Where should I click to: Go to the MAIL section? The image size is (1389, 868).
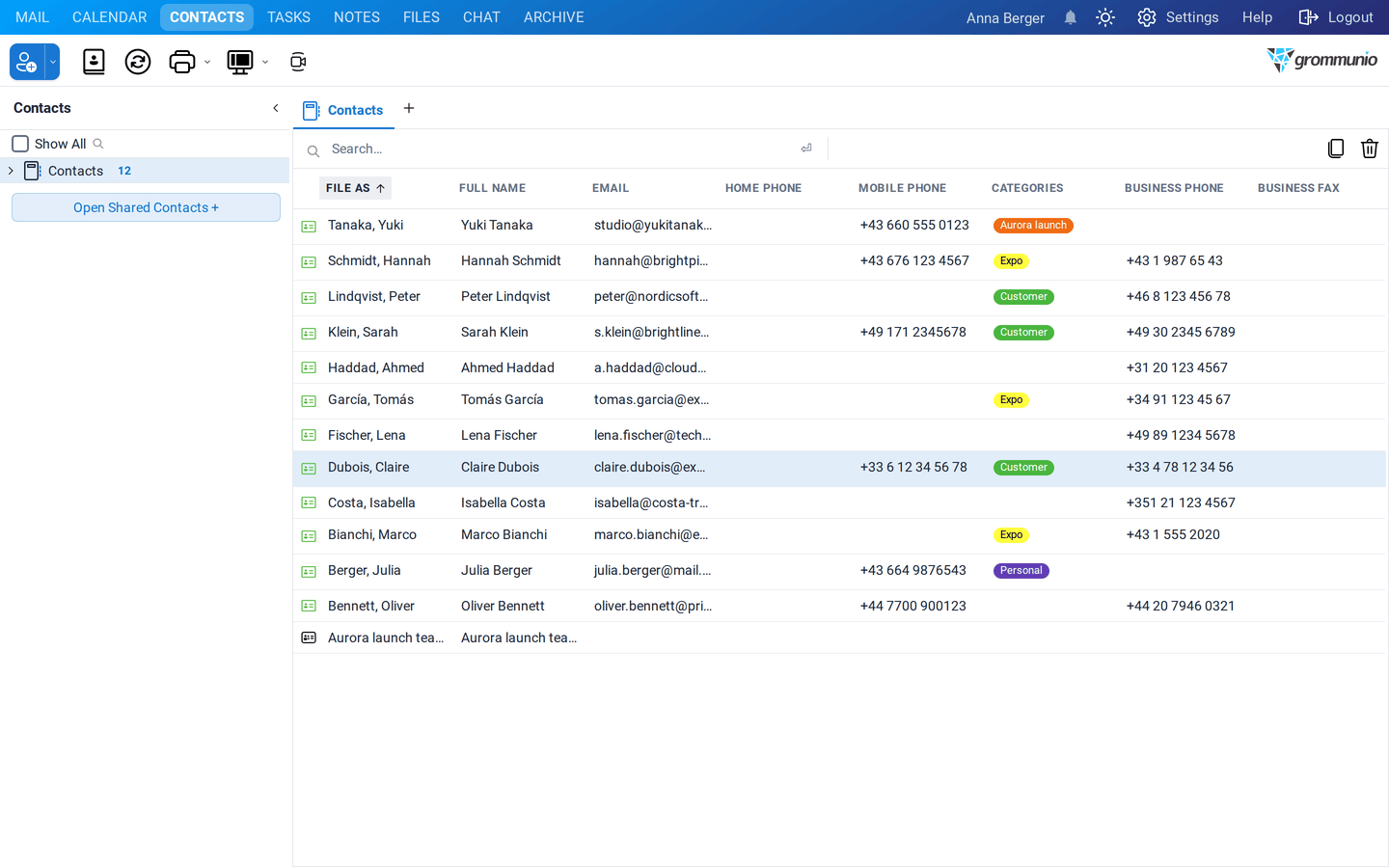tap(32, 17)
